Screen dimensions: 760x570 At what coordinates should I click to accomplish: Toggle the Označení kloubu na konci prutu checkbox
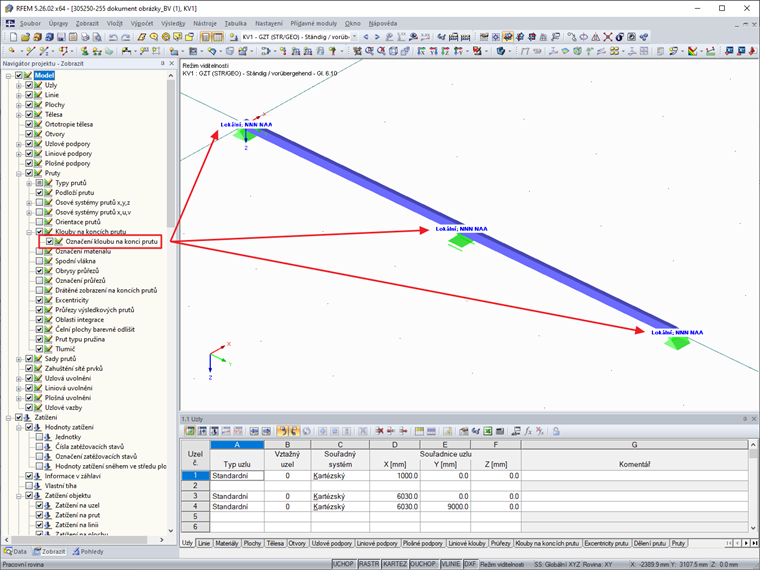(49, 241)
